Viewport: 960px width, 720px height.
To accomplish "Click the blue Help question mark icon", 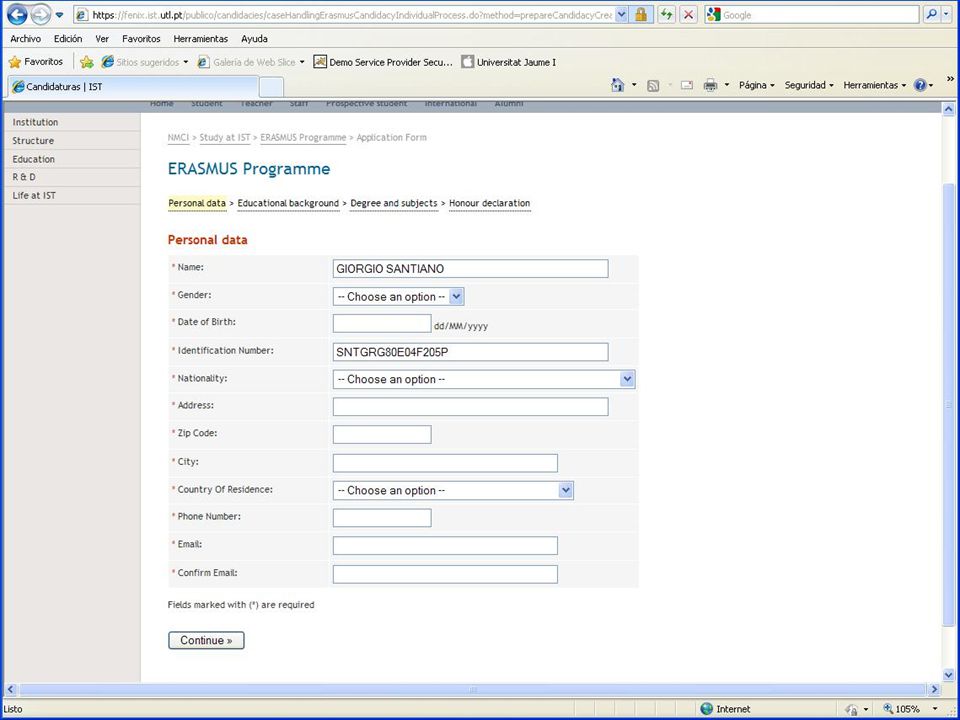I will 920,85.
